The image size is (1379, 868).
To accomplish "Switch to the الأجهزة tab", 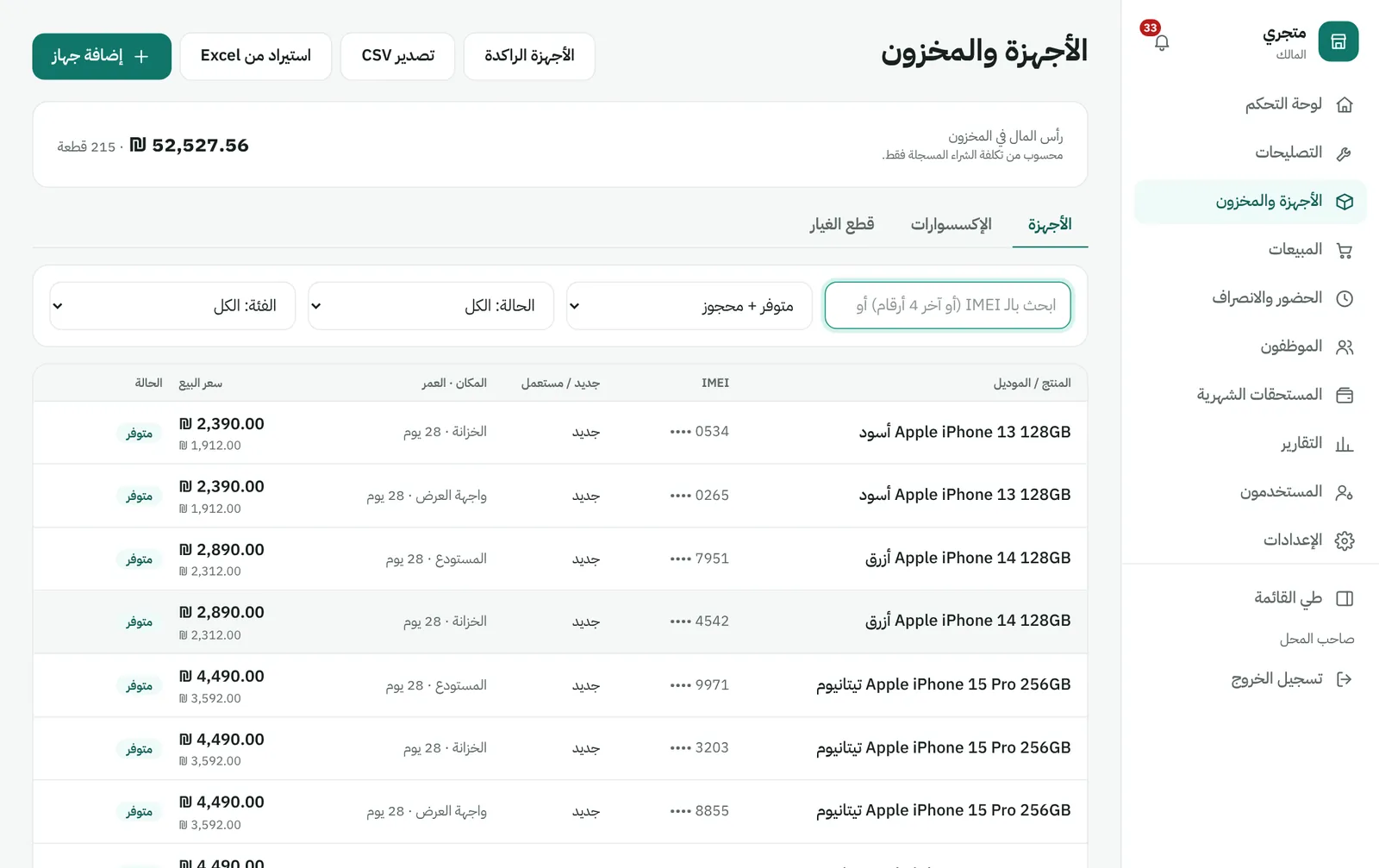I will [1050, 225].
